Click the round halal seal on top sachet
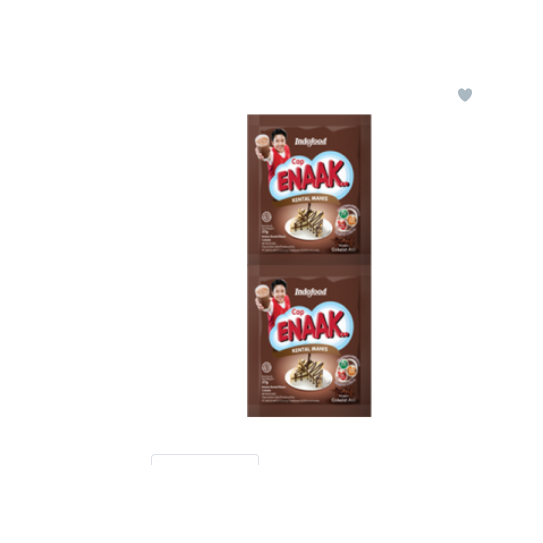This screenshot has height=543, width=543. (267, 217)
